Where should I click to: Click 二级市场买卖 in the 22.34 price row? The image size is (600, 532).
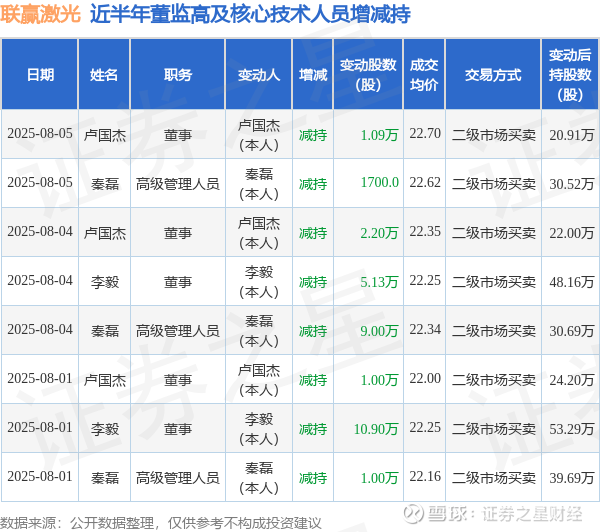pos(494,331)
